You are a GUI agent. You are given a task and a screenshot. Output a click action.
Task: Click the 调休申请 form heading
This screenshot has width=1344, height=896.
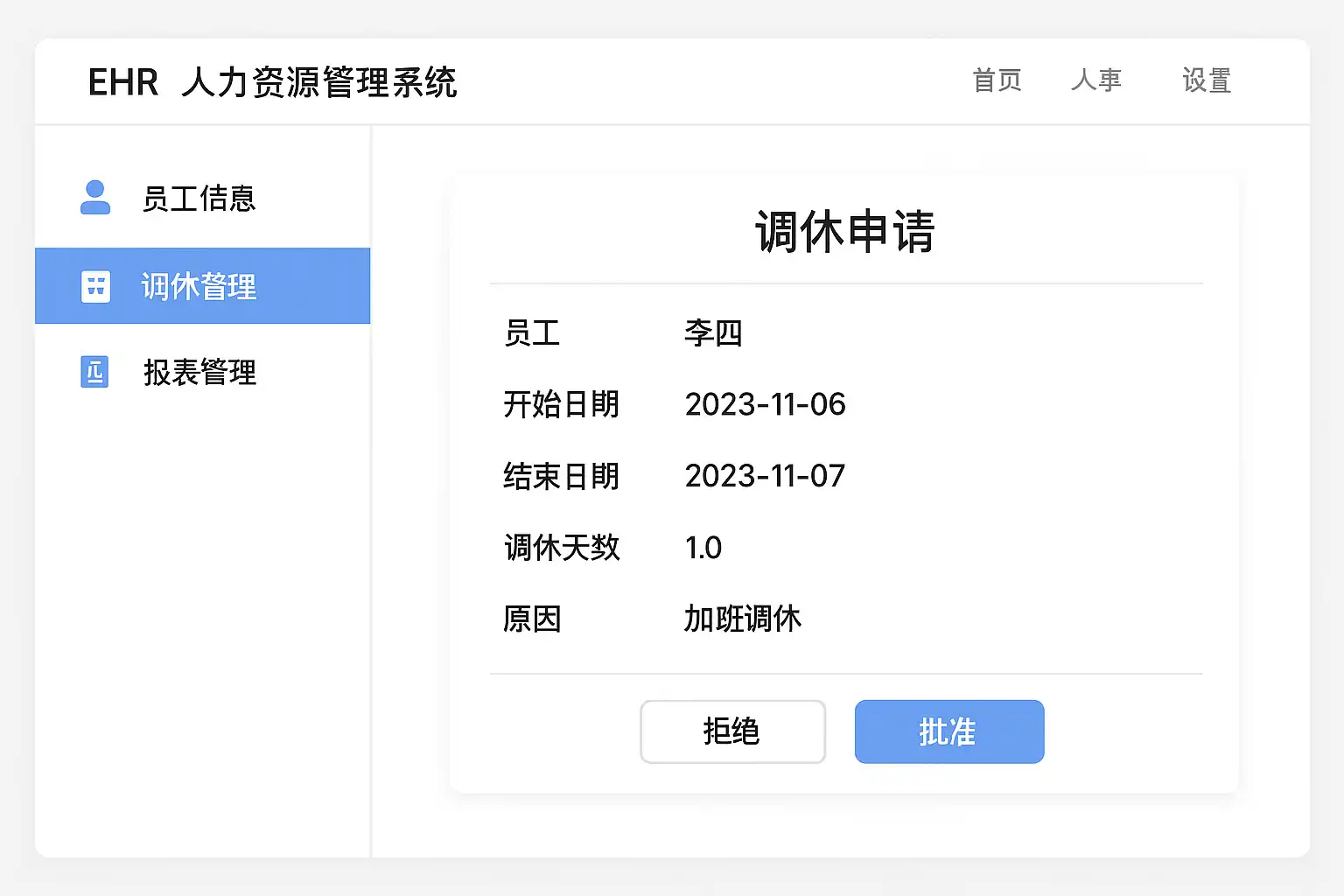click(x=844, y=232)
